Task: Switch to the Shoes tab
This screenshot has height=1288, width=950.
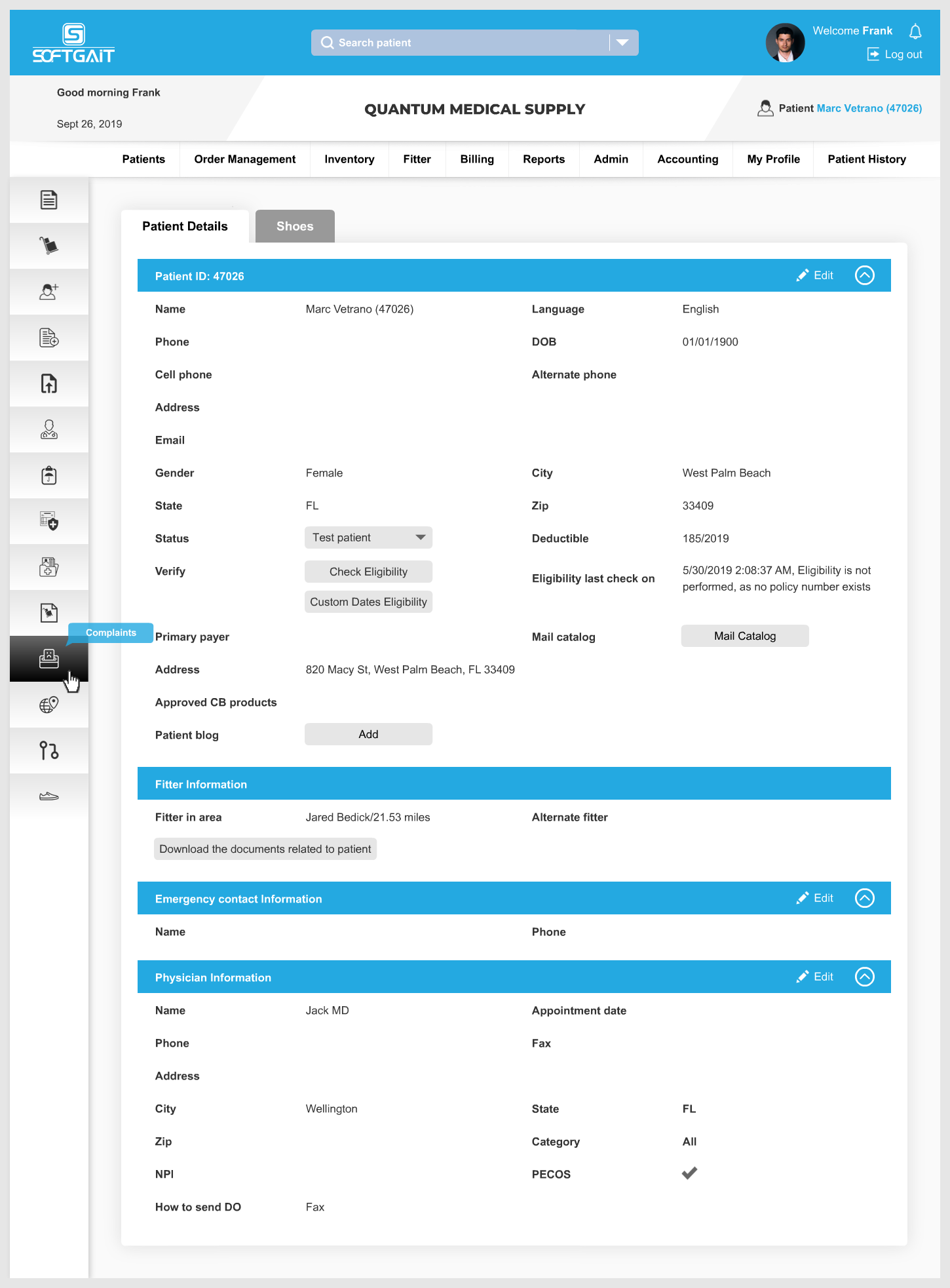Action: click(295, 226)
